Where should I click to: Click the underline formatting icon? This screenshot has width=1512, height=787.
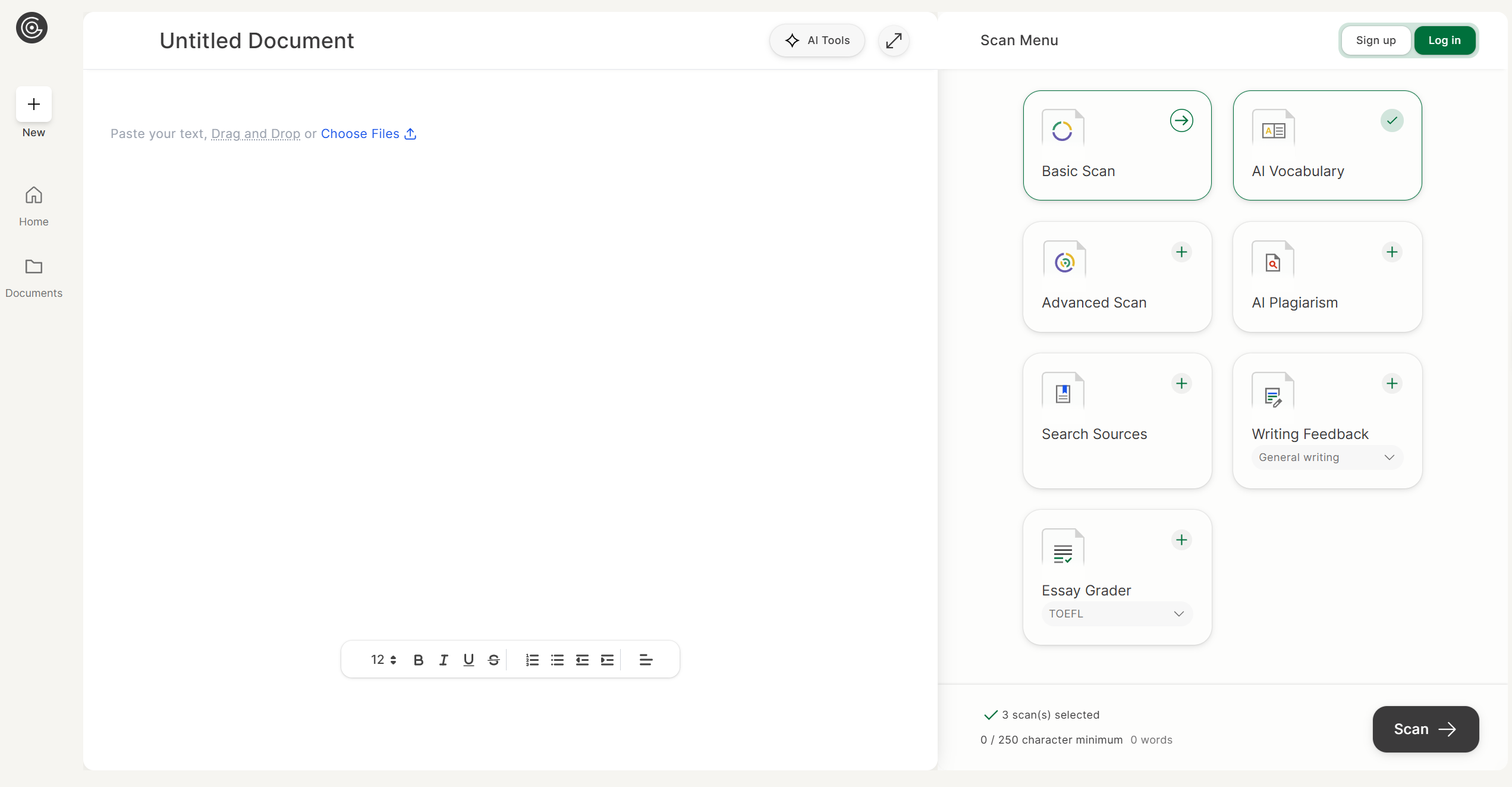pyautogui.click(x=469, y=660)
